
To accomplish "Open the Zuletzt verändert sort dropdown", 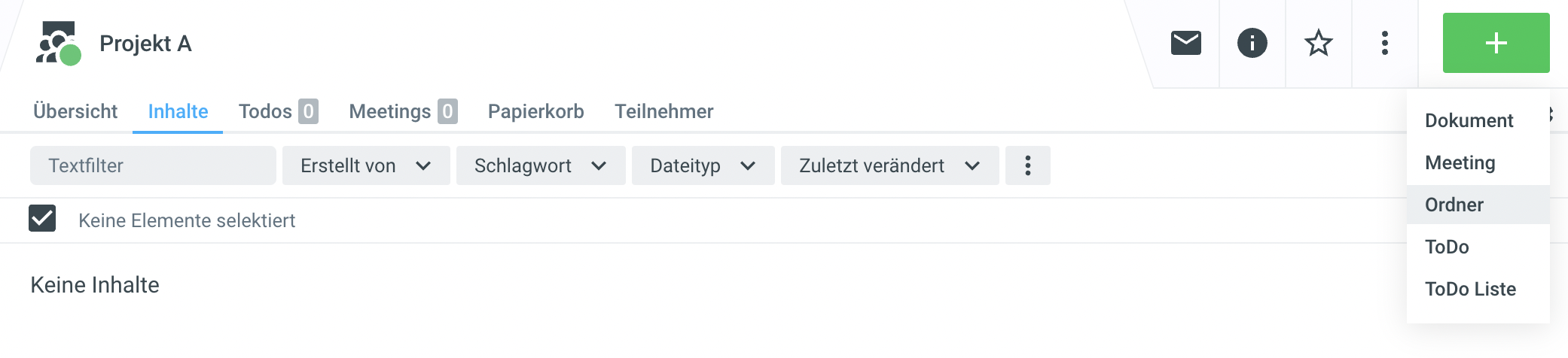I will pyautogui.click(x=889, y=165).
